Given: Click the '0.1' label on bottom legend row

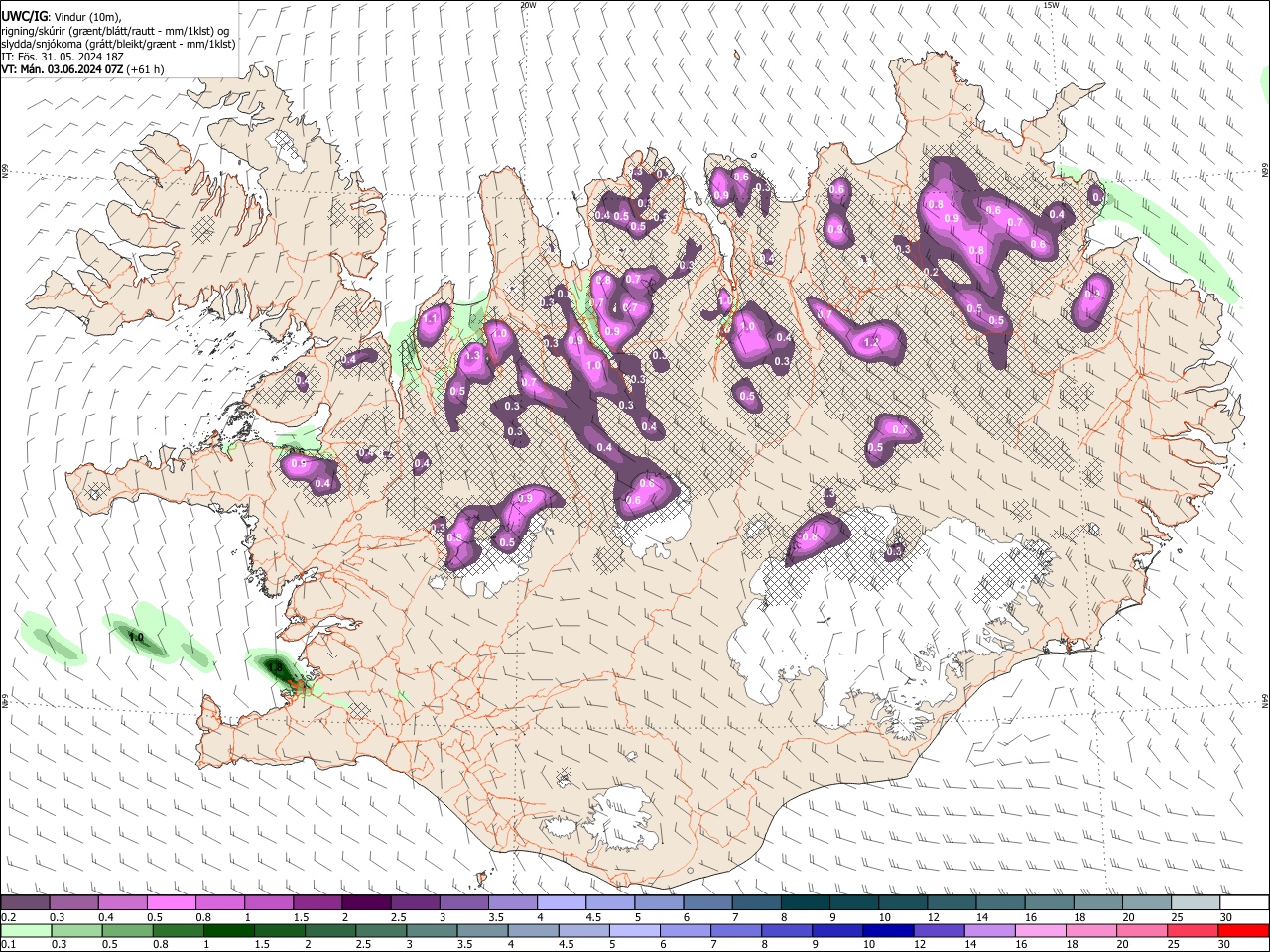Looking at the screenshot, I should [x=8, y=945].
